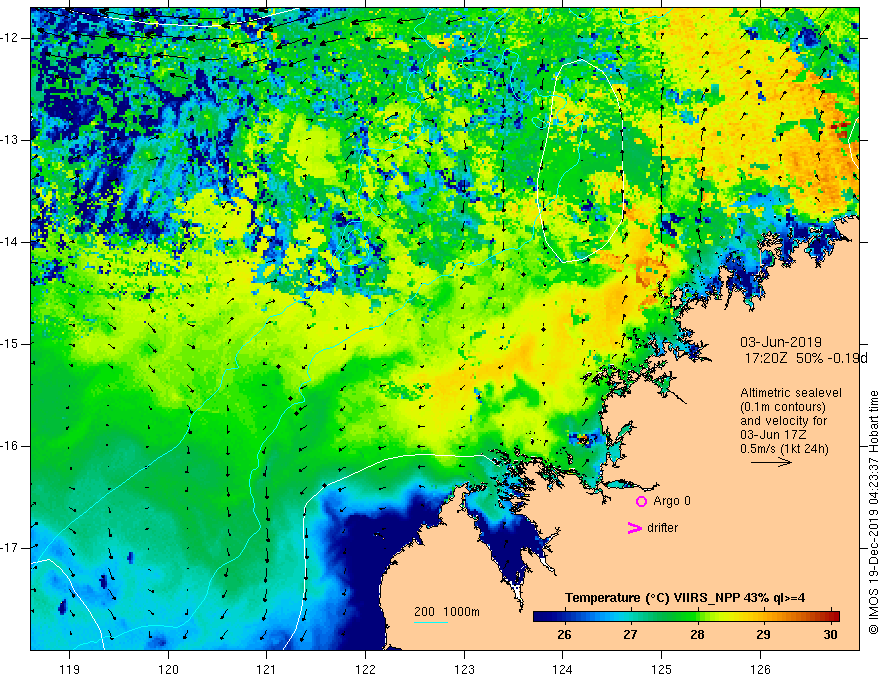Click the "03-Jun-2019" date text

click(x=781, y=342)
